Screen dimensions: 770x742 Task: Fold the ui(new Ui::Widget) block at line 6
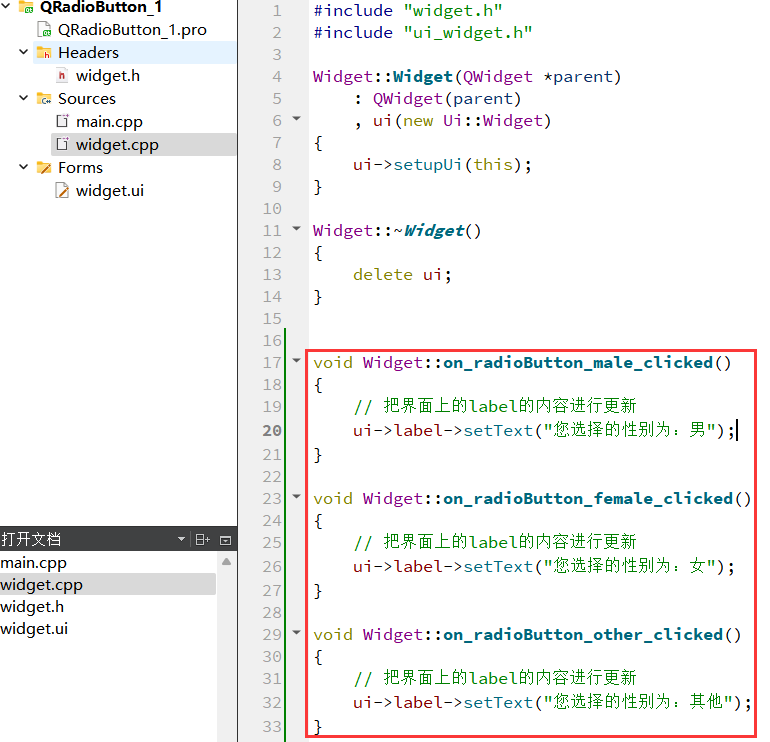(x=296, y=118)
